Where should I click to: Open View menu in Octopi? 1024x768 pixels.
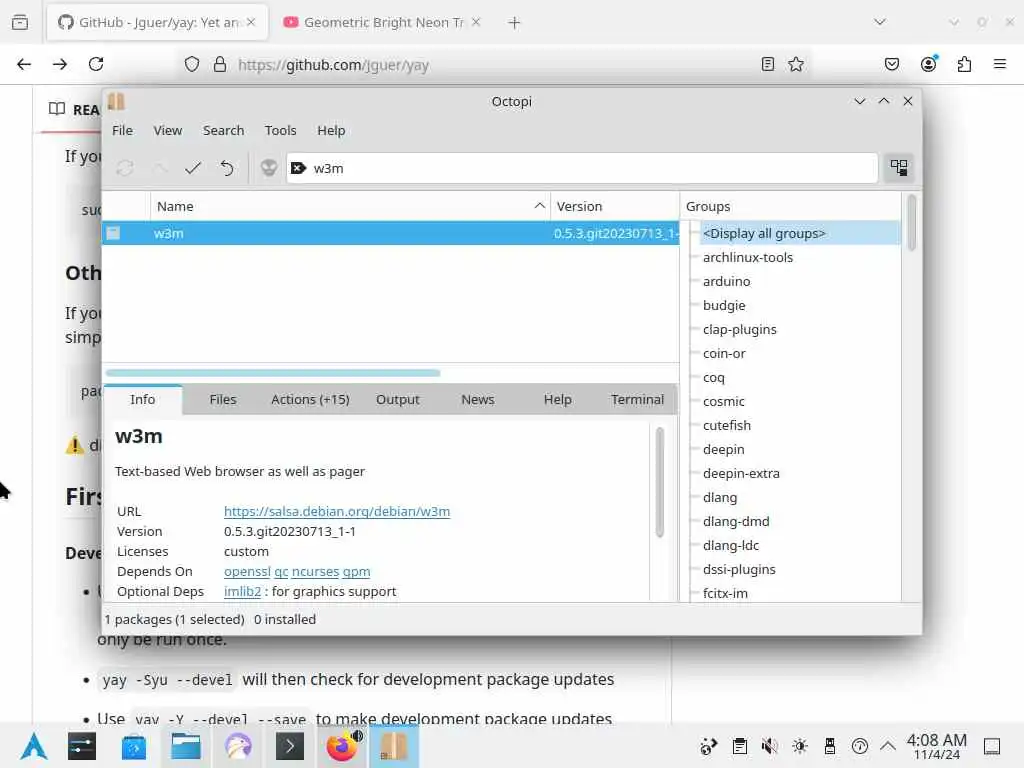(x=168, y=131)
